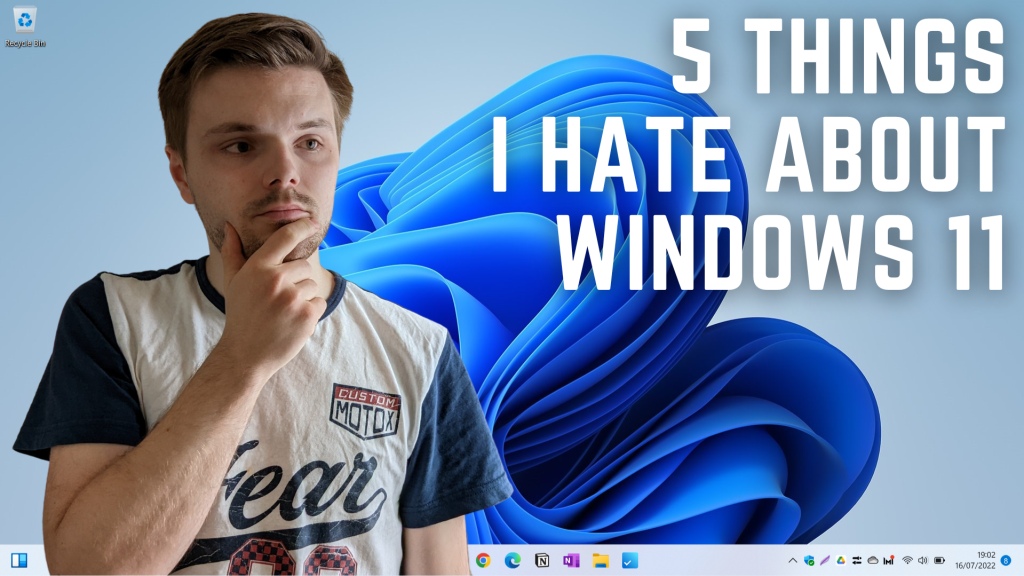Open the audio mixer tray icon
Image resolution: width=1024 pixels, height=576 pixels.
click(857, 561)
